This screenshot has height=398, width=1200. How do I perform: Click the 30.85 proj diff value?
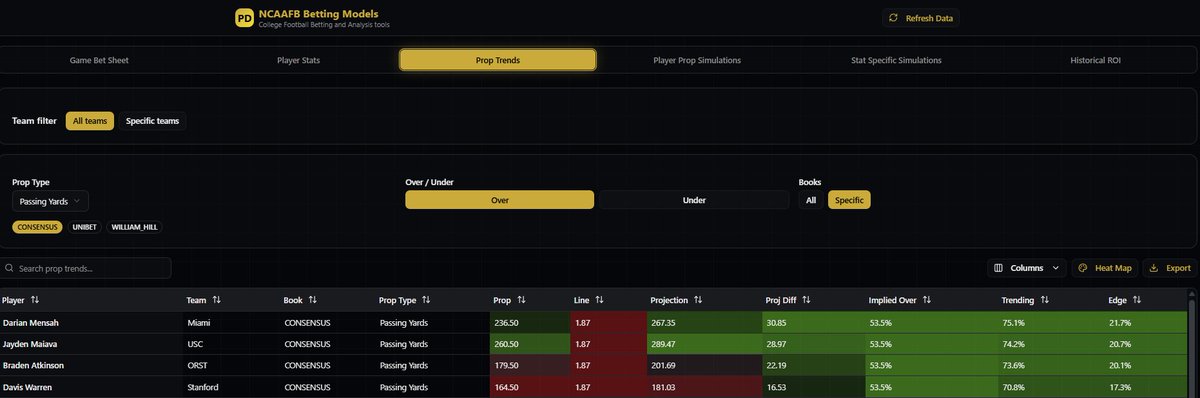coord(776,323)
